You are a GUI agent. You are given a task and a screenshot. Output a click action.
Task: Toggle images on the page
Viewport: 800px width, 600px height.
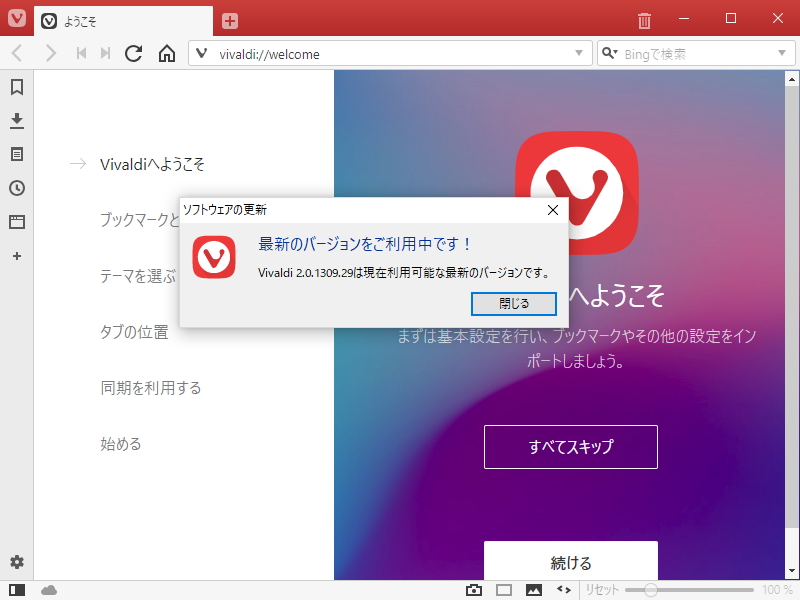536,589
